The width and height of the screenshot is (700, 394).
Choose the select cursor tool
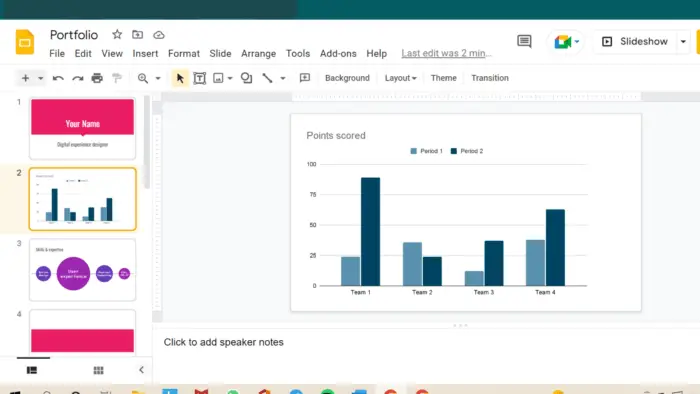180,78
